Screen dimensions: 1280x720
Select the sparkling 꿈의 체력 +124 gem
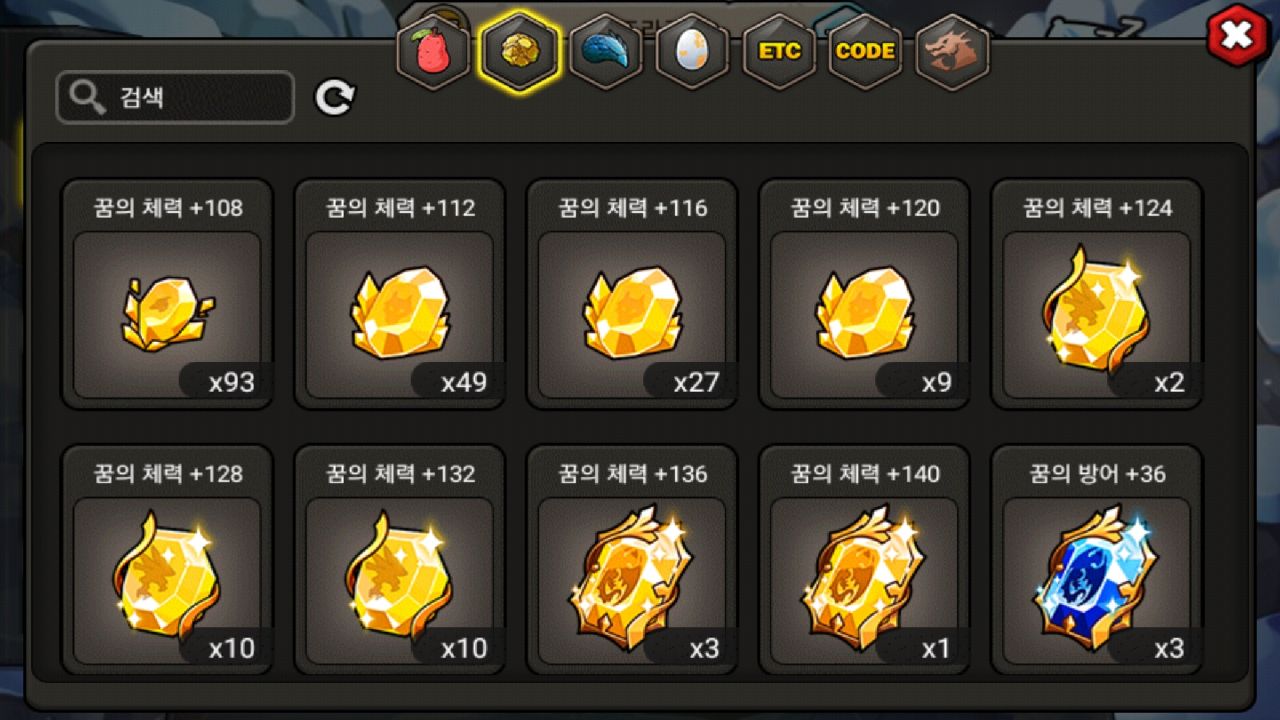1096,294
